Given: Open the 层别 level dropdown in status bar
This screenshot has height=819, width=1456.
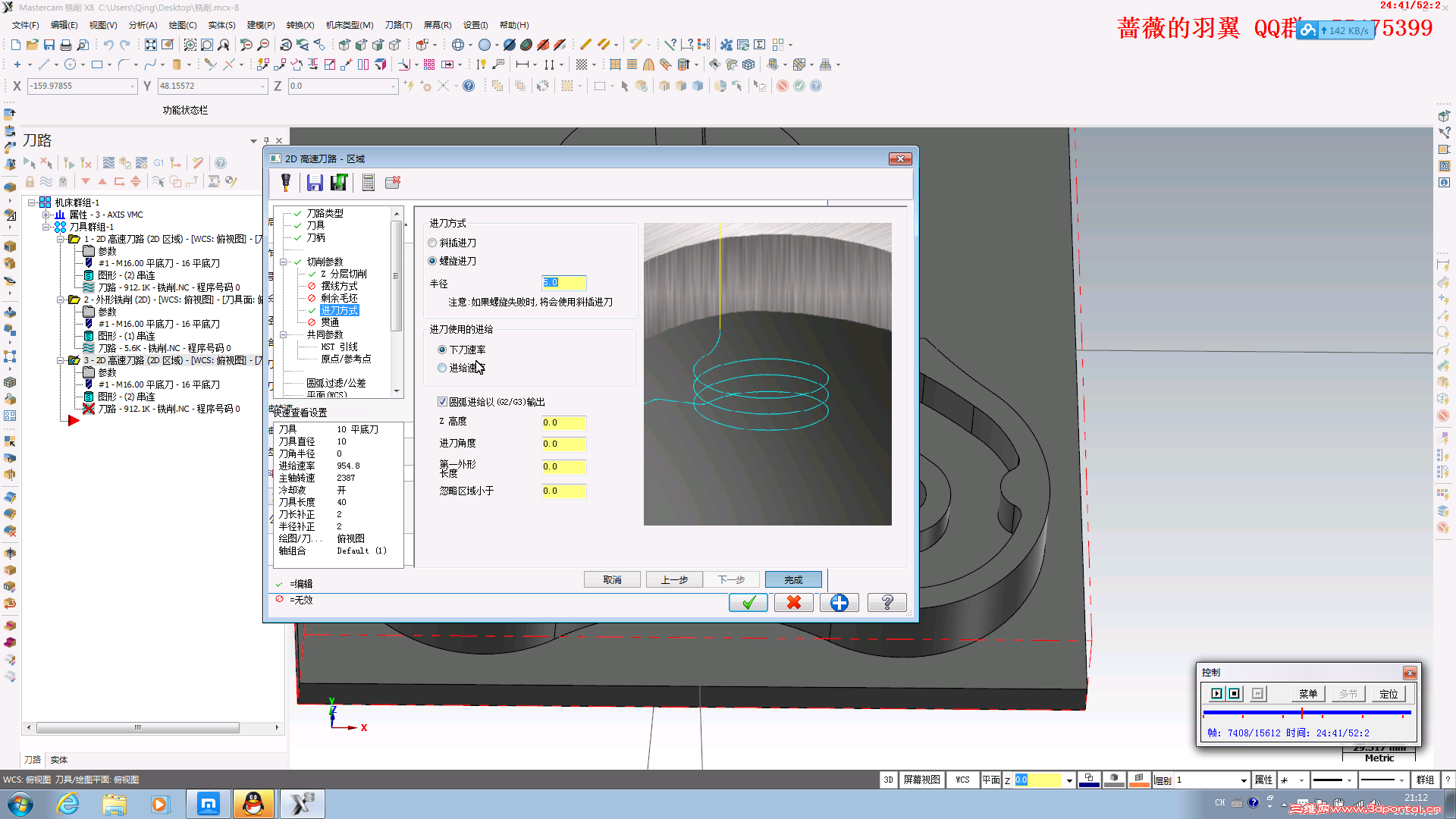Looking at the screenshot, I should click(x=1243, y=780).
